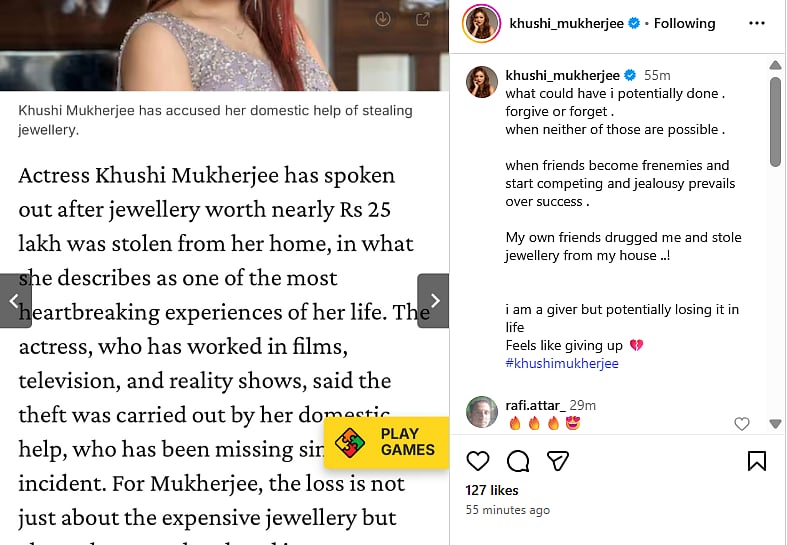Image resolution: width=787 pixels, height=545 pixels.
Task: Save the post with bookmark icon
Action: (757, 461)
